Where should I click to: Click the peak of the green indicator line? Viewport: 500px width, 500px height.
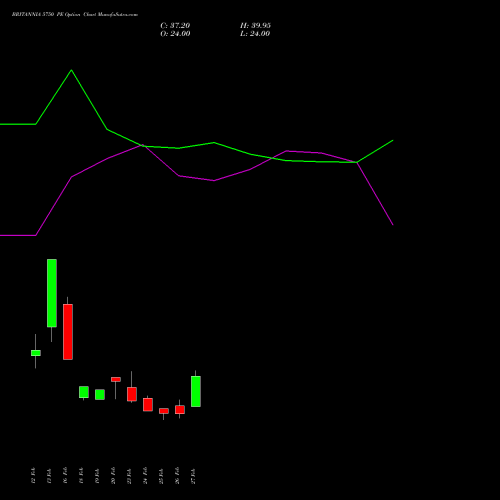click(x=71, y=70)
